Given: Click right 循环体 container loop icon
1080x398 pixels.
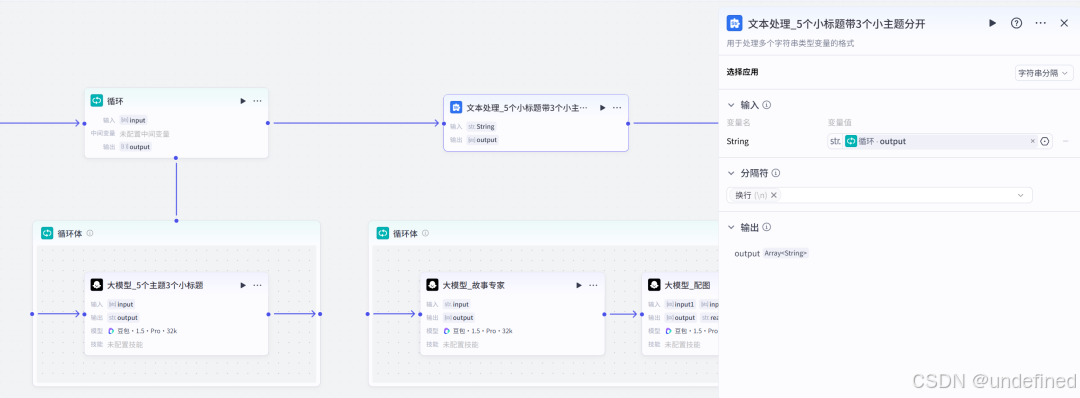Looking at the screenshot, I should tap(382, 233).
